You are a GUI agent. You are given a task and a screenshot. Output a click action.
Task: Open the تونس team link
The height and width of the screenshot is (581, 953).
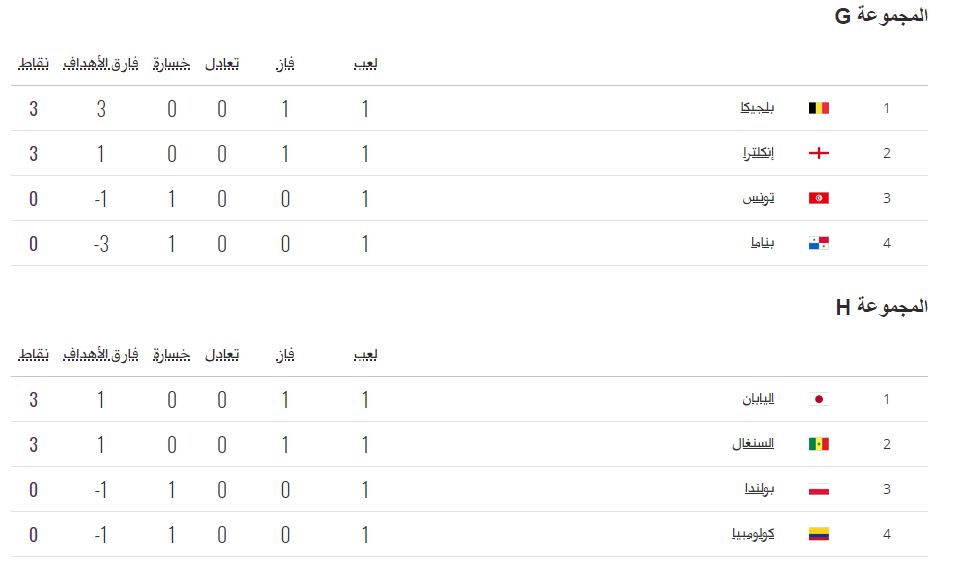tap(758, 198)
